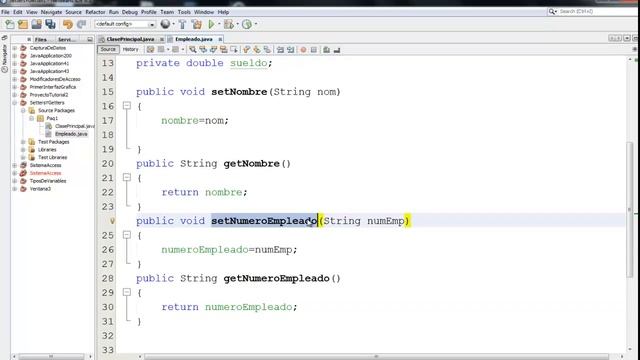The image size is (640, 360).
Task: Collapse the Paq1 package node
Action: [x=31, y=118]
